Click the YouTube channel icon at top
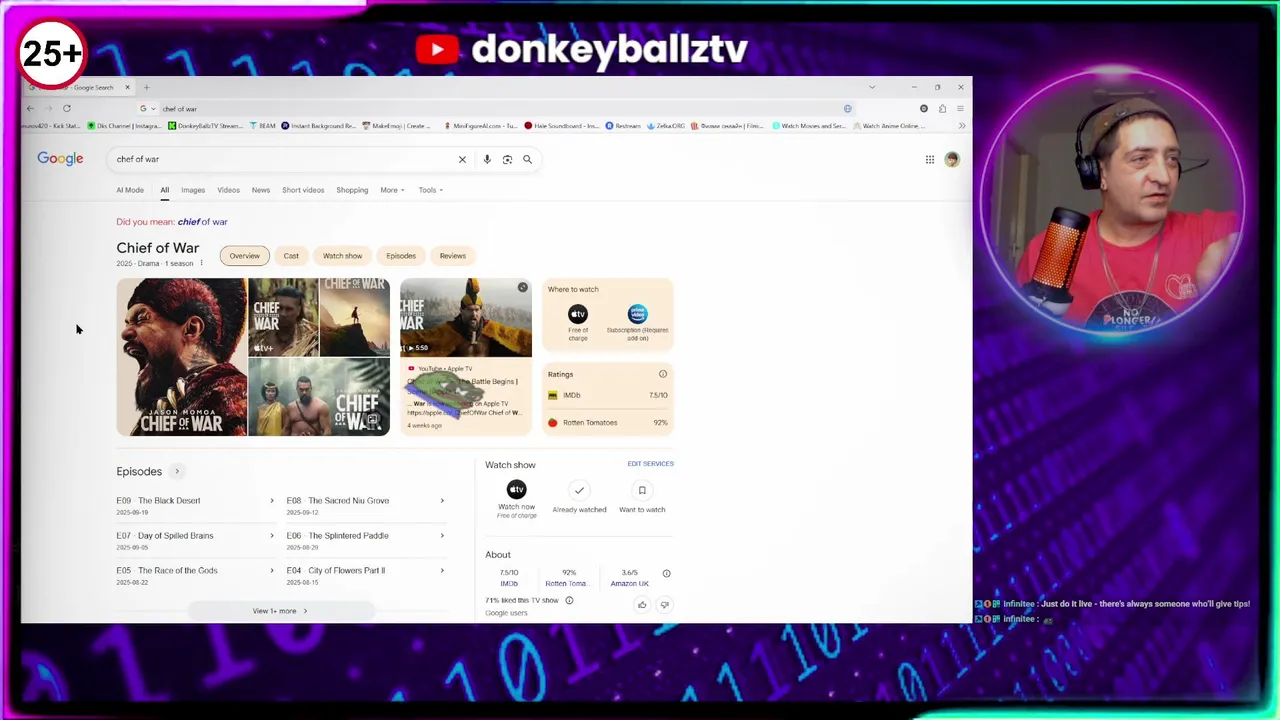 437,49
